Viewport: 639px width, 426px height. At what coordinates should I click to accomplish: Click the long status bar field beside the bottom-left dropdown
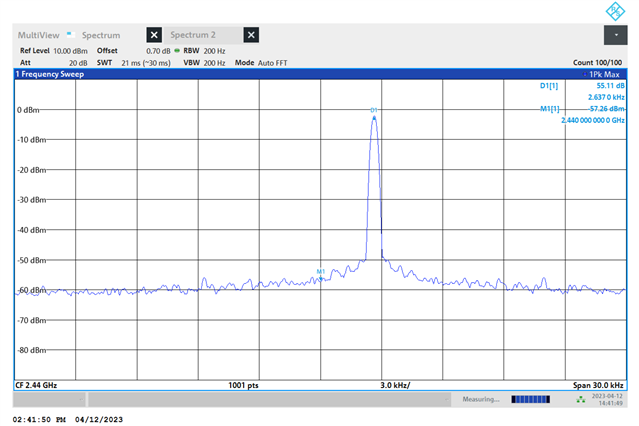[x=270, y=400]
